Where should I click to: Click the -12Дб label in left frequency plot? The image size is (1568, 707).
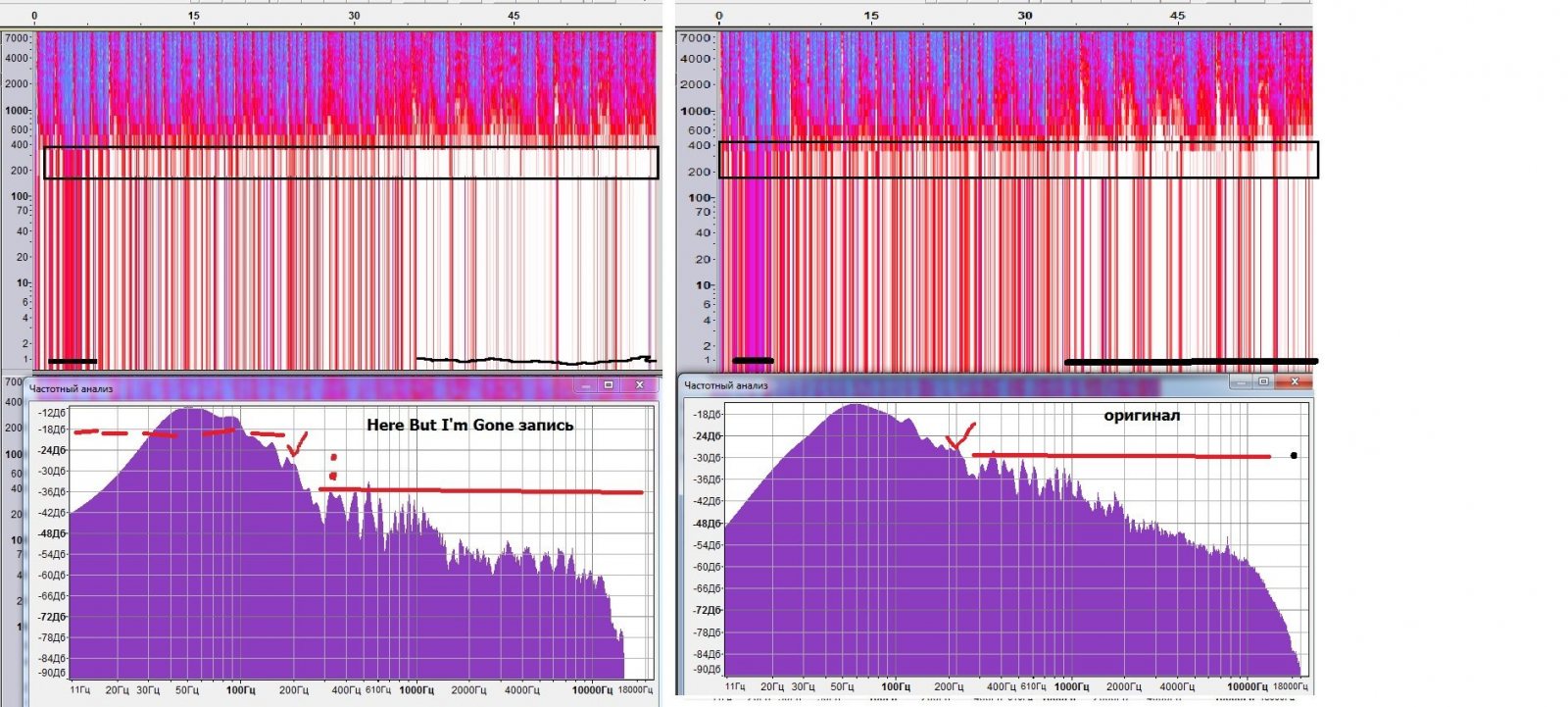(x=53, y=413)
